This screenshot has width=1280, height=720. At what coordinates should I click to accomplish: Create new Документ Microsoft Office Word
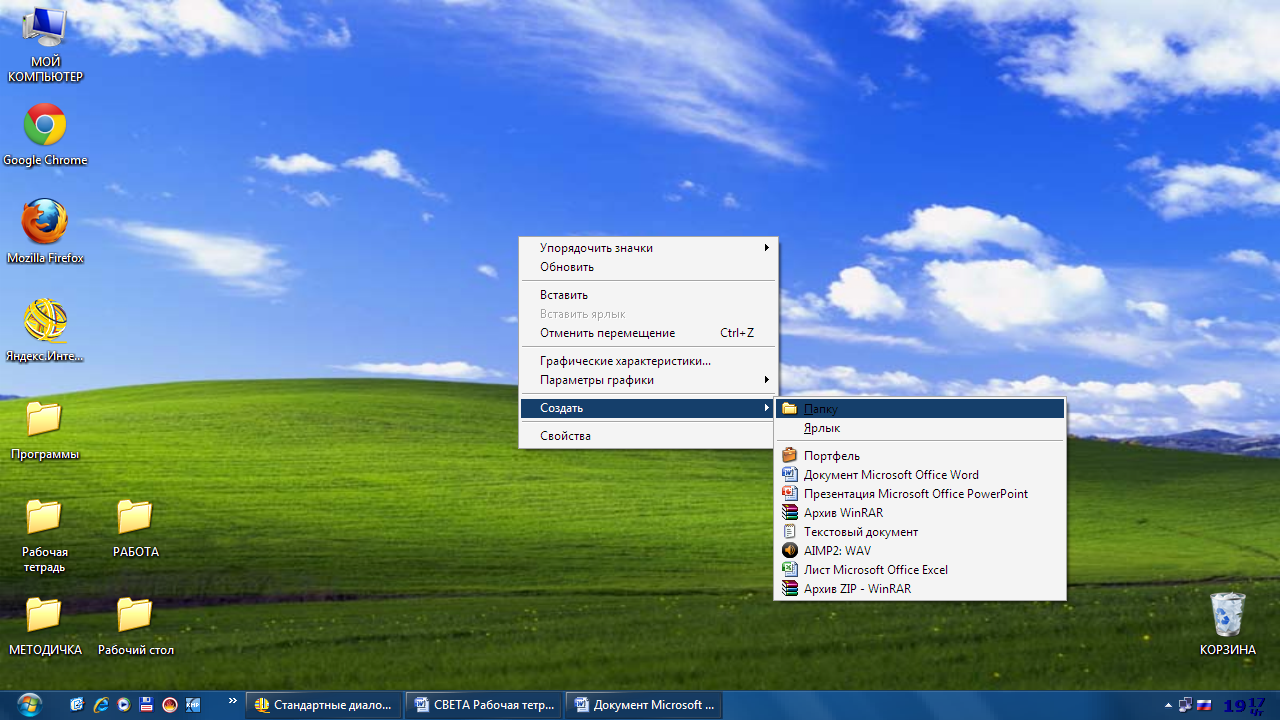[x=920, y=475]
